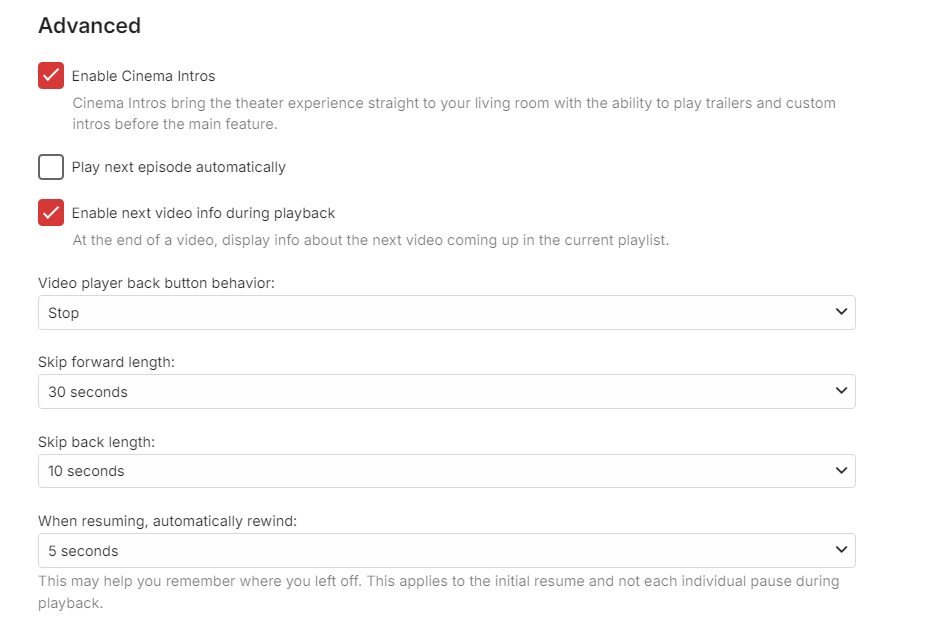927x625 pixels.
Task: Open the Skip back length dropdown showing 10 seconds
Action: (446, 470)
